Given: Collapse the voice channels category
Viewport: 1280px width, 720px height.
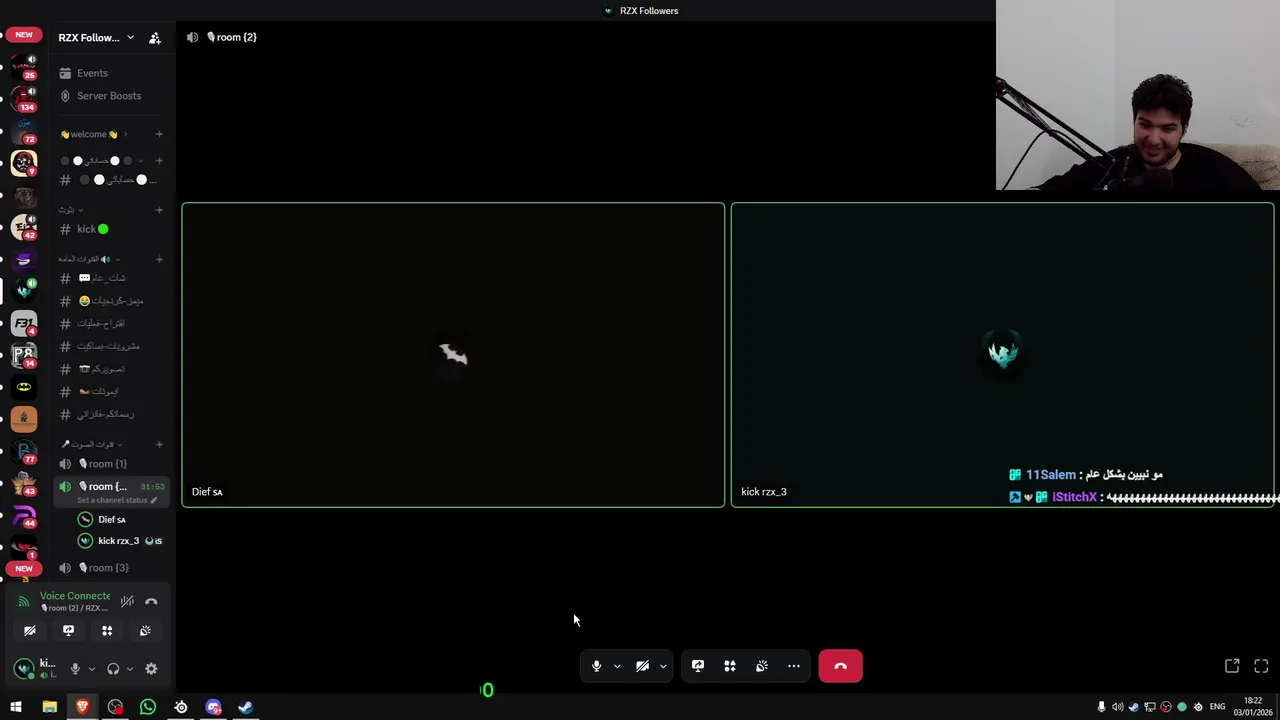Looking at the screenshot, I should [92, 444].
